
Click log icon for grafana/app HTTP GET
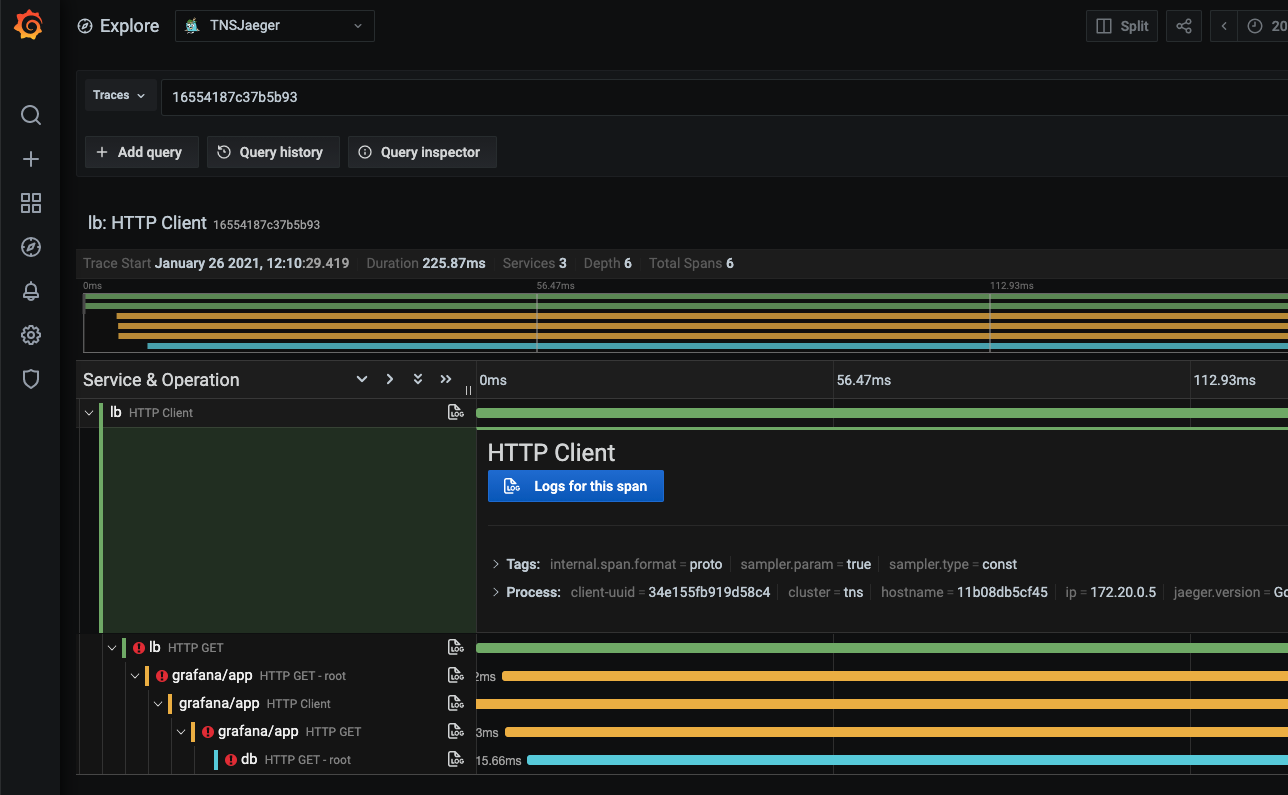[x=456, y=732]
